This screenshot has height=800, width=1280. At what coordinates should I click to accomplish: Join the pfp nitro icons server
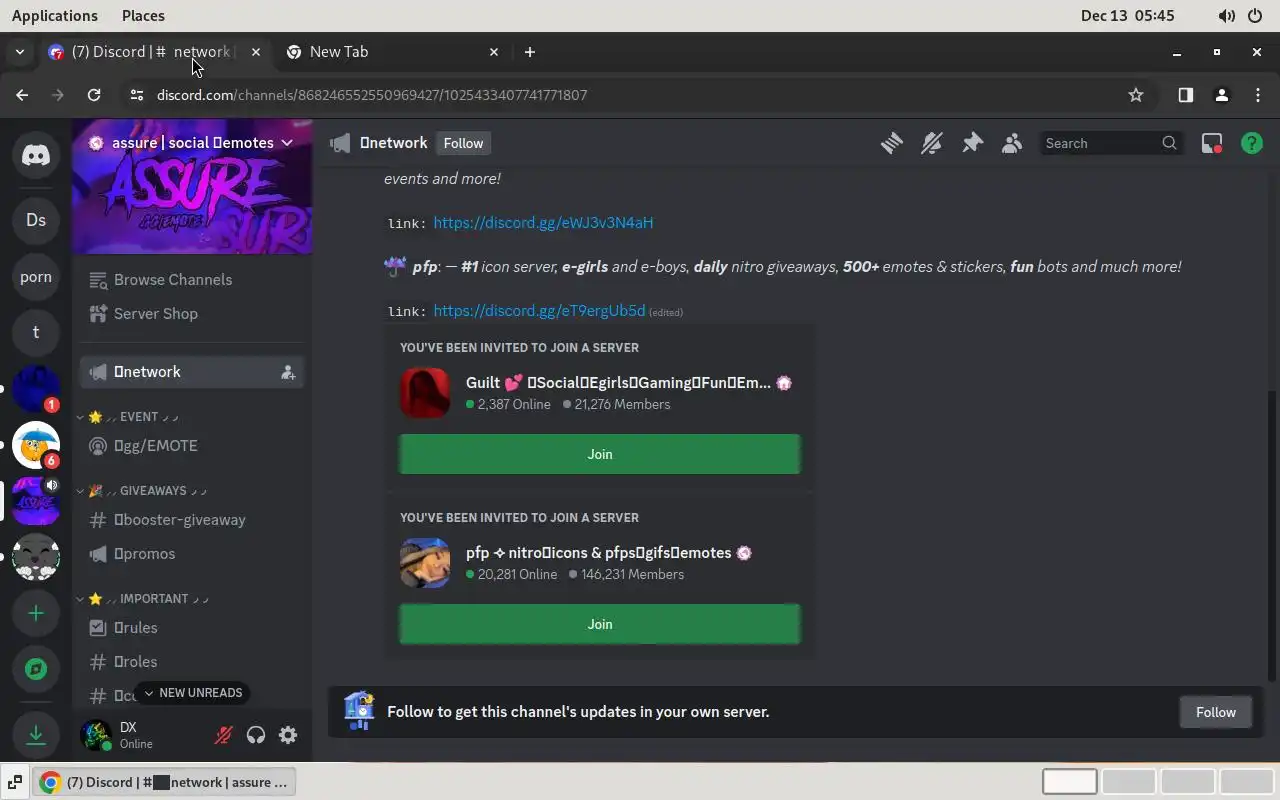pos(600,624)
